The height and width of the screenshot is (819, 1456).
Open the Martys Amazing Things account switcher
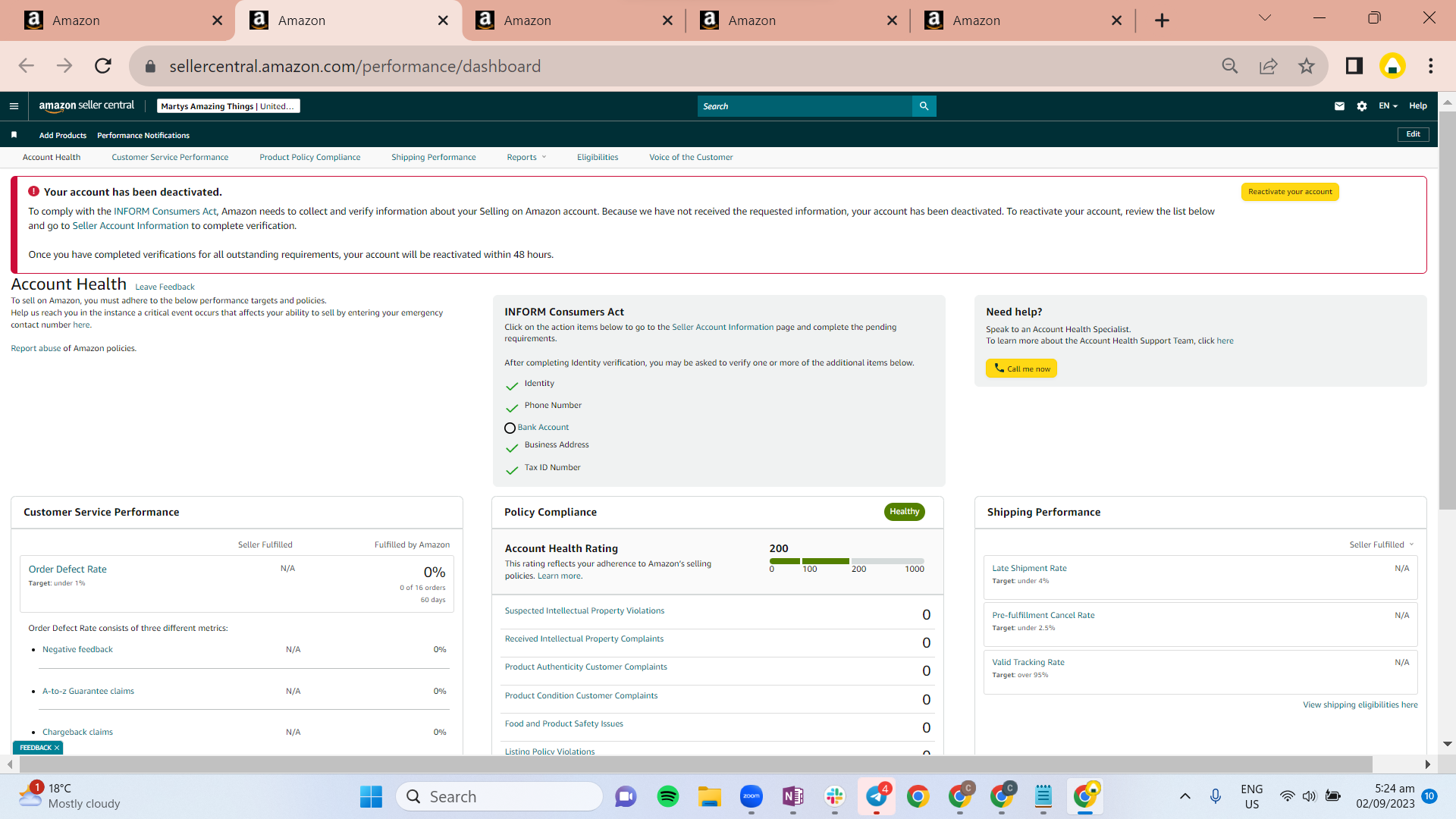[228, 106]
